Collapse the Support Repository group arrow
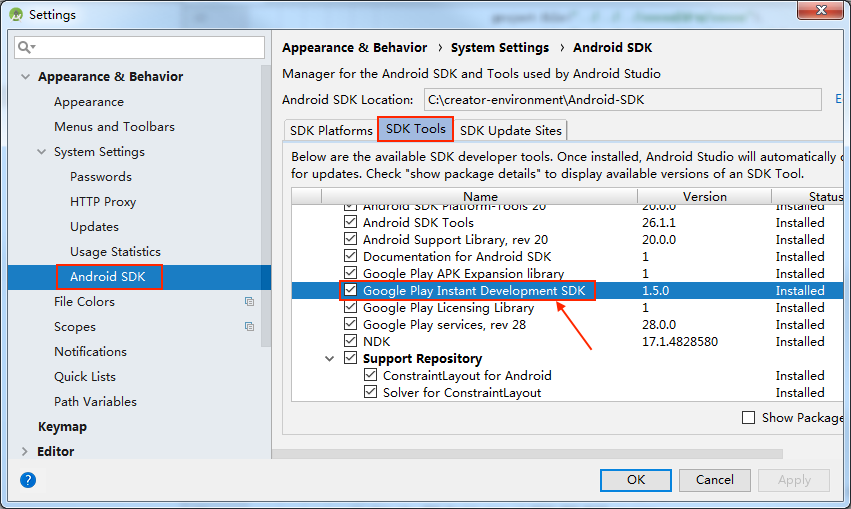The height and width of the screenshot is (509, 851). [x=329, y=359]
